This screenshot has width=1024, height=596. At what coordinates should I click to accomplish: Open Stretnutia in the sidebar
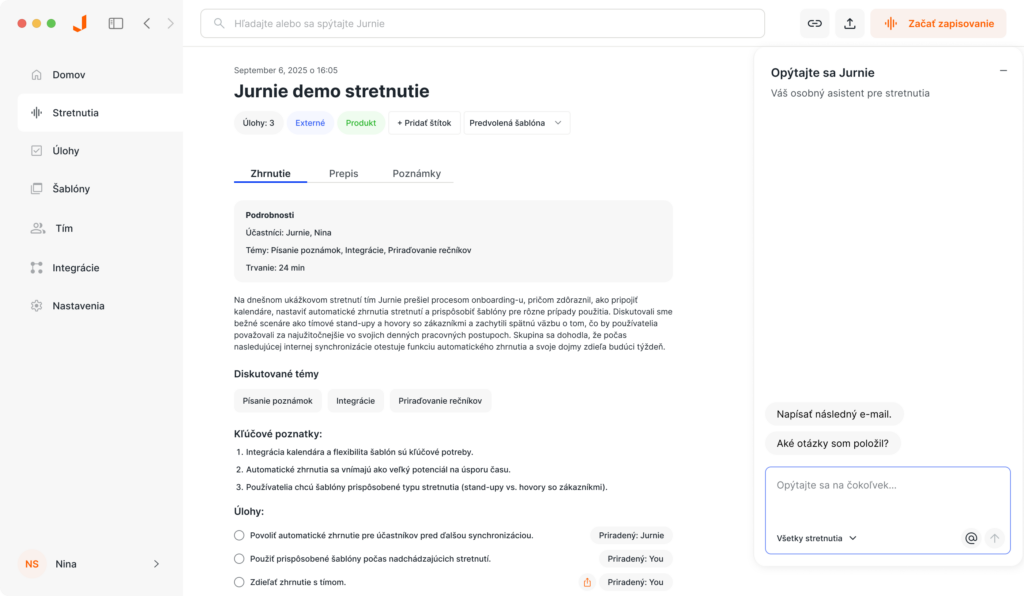pyautogui.click(x=75, y=113)
